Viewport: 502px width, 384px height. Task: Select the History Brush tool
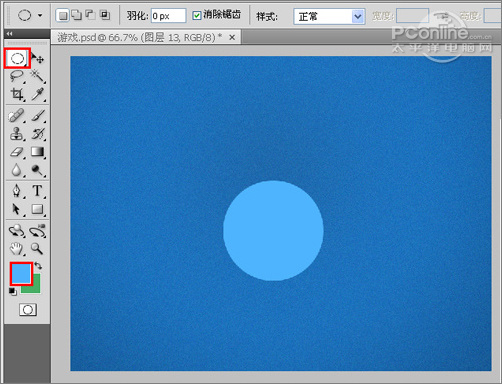[38, 134]
